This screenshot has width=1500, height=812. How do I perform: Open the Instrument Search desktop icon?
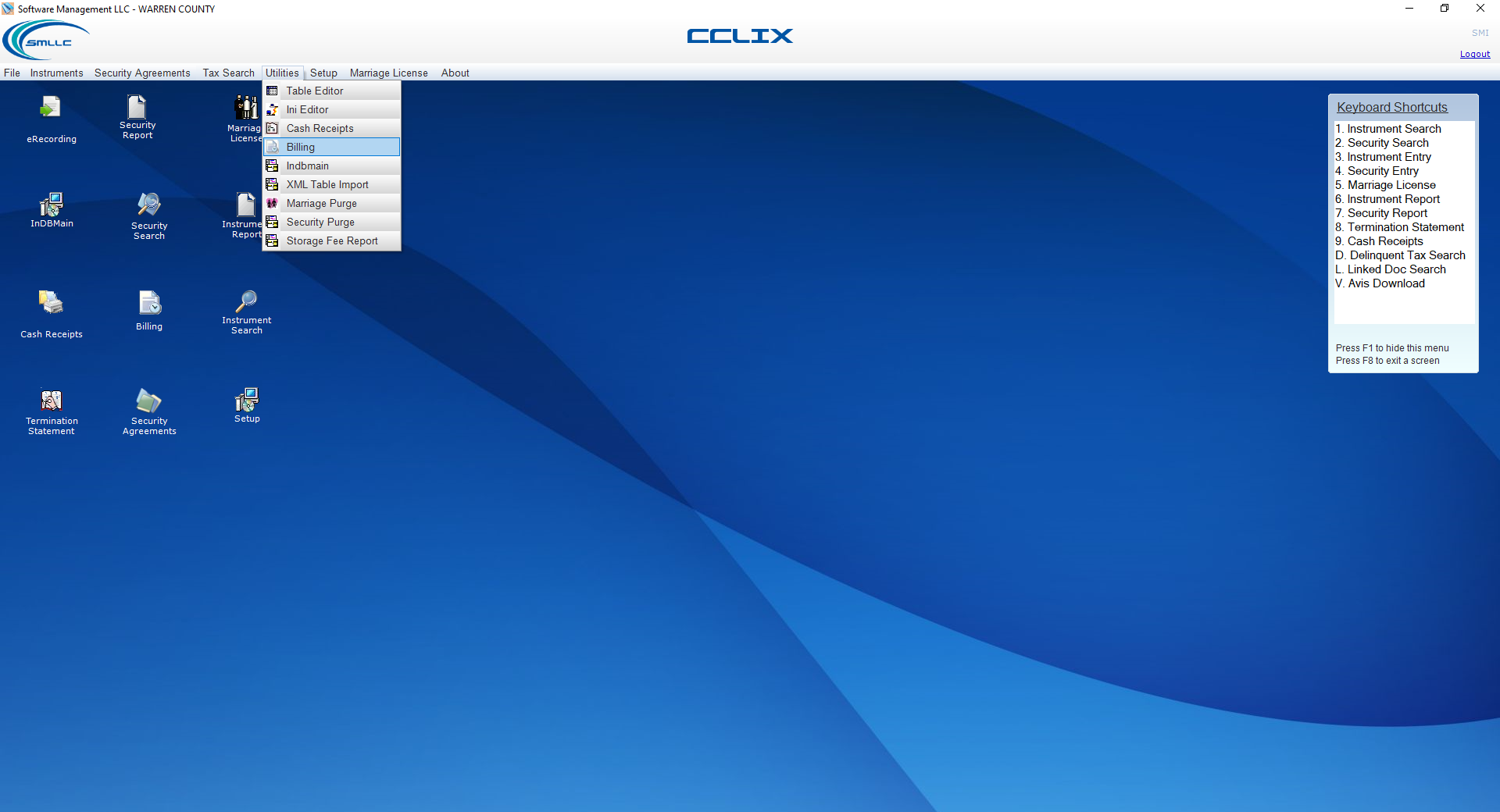pos(247,312)
